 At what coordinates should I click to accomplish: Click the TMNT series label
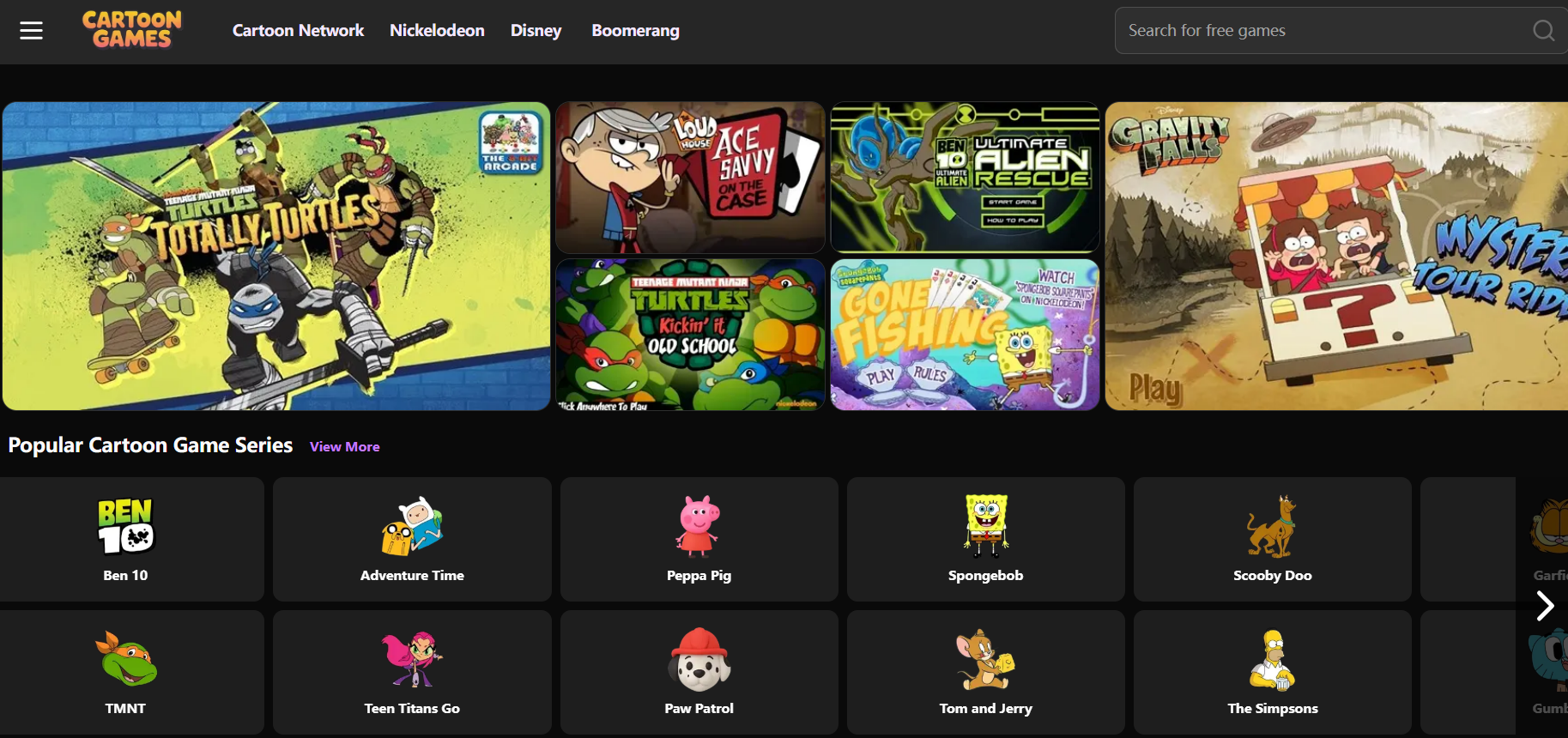(125, 709)
